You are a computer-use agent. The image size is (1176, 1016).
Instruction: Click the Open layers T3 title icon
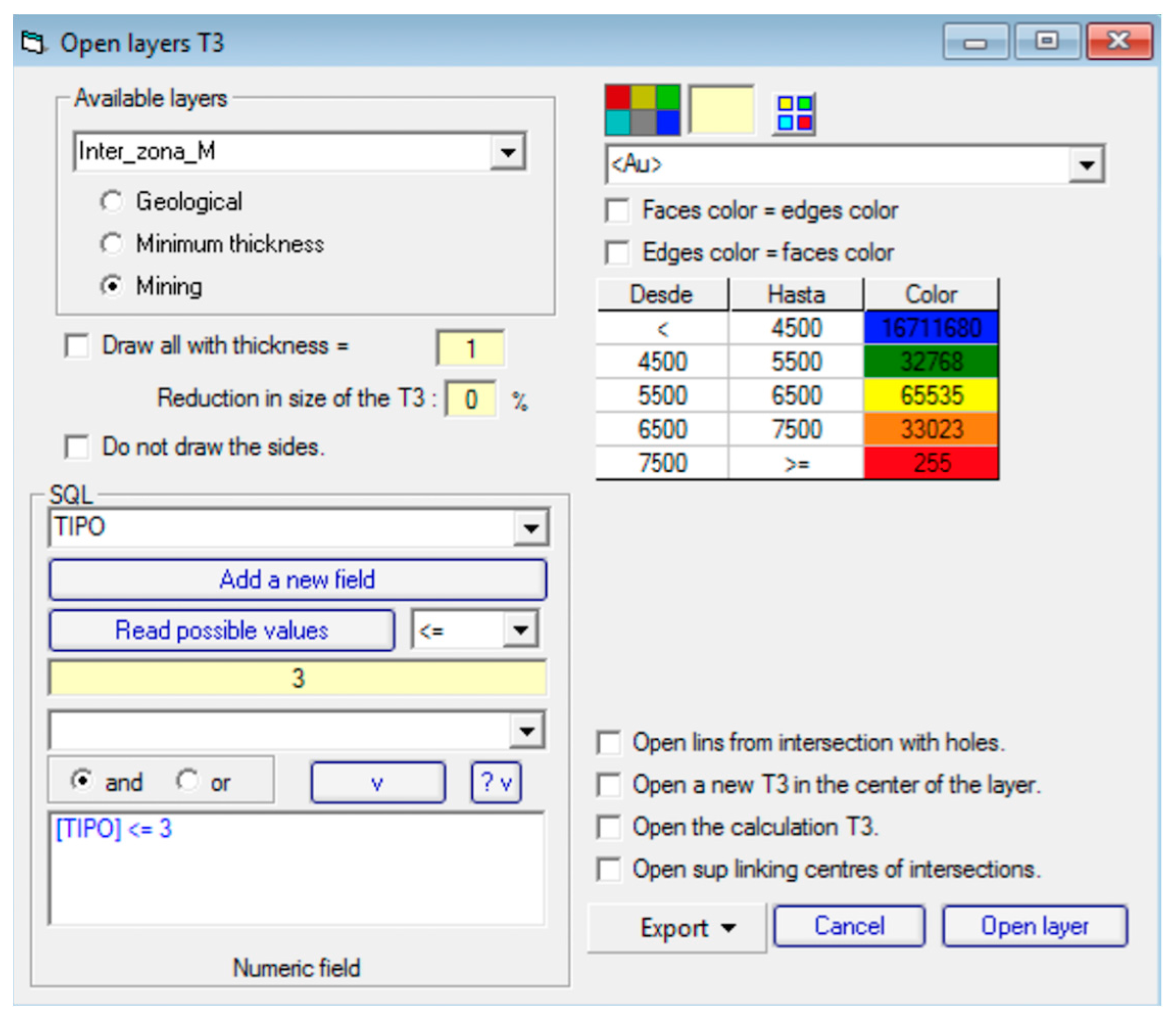point(33,43)
